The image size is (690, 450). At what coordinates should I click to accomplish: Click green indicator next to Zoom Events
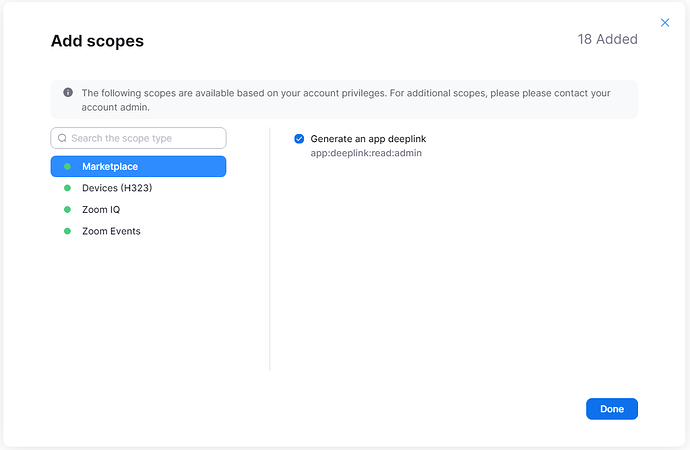click(x=67, y=231)
